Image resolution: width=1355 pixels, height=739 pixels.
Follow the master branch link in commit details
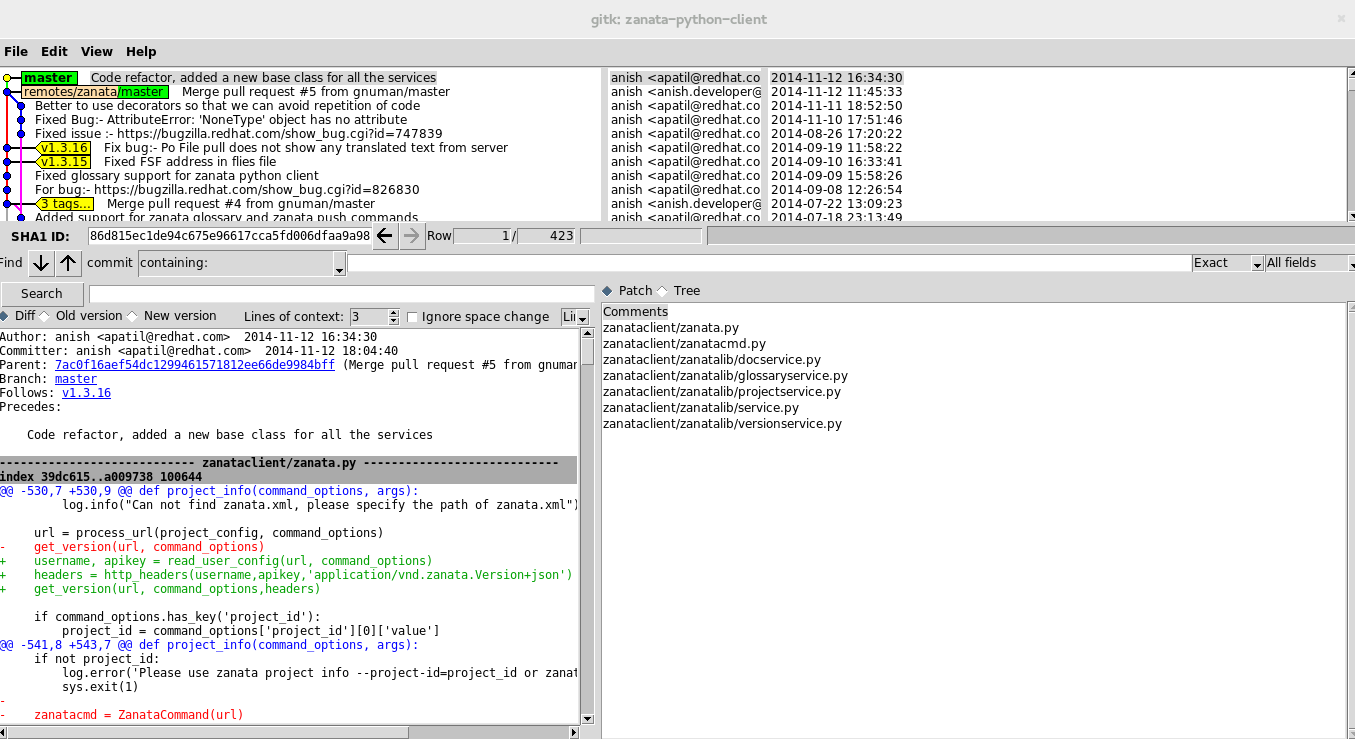[76, 379]
